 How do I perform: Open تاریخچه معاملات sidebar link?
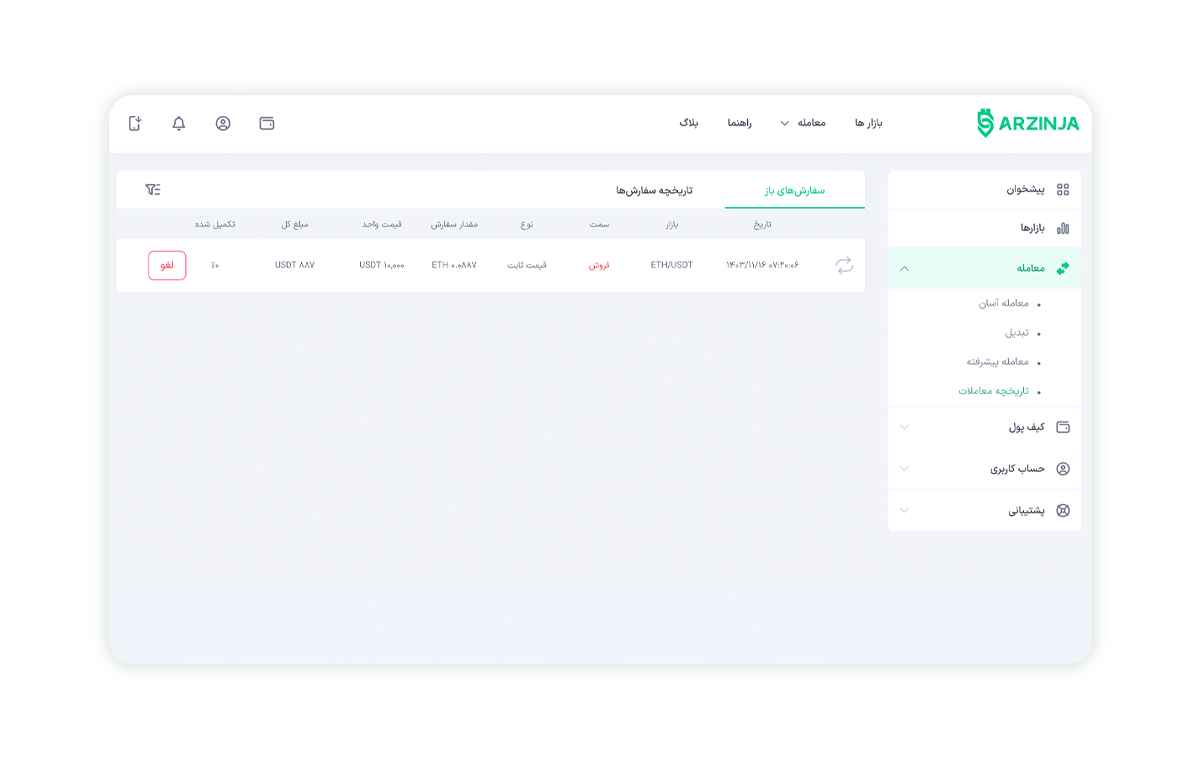(993, 391)
